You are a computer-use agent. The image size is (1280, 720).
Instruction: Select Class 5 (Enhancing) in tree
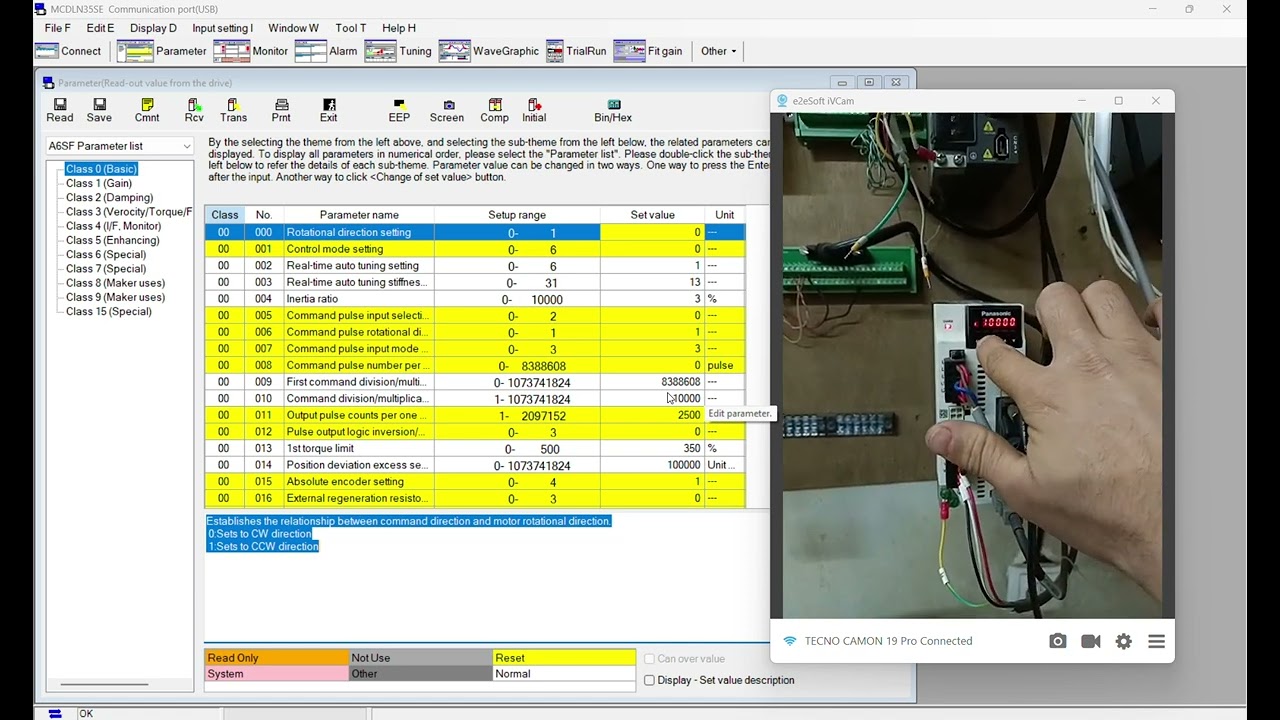coord(112,240)
